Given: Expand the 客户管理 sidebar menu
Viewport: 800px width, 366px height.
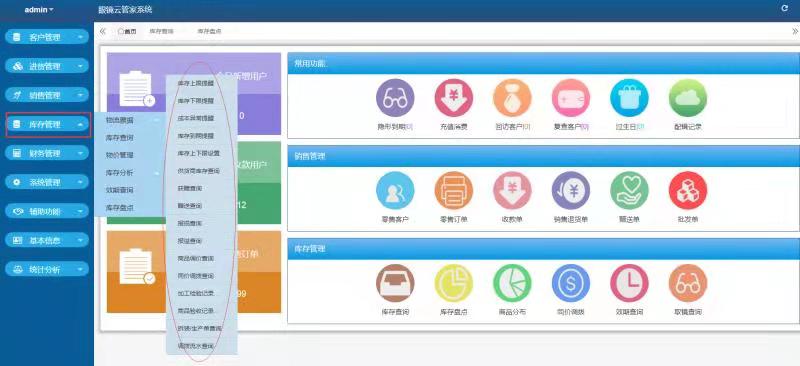Looking at the screenshot, I should point(47,37).
